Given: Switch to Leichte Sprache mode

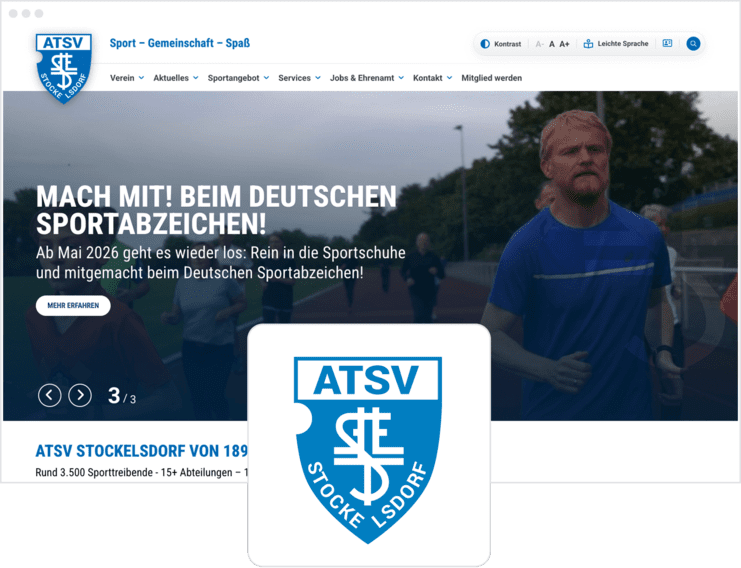Looking at the screenshot, I should 616,43.
